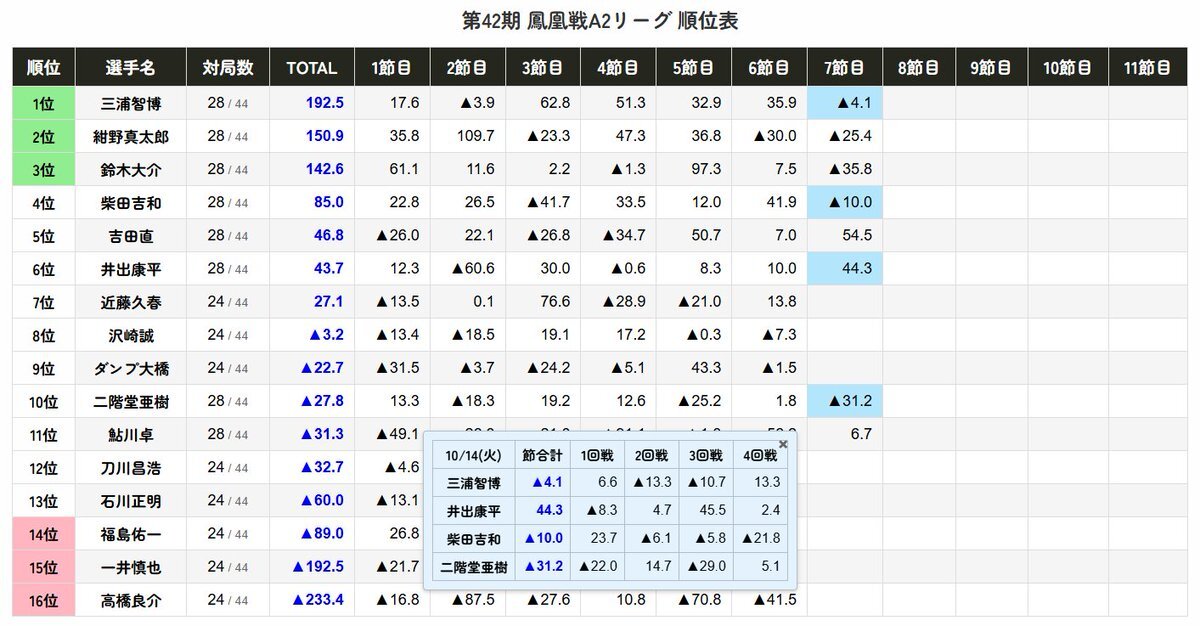This screenshot has height=626, width=1200.
Task: Open 井出康平's highlighted 7節目 score in main table
Action: coord(845,269)
